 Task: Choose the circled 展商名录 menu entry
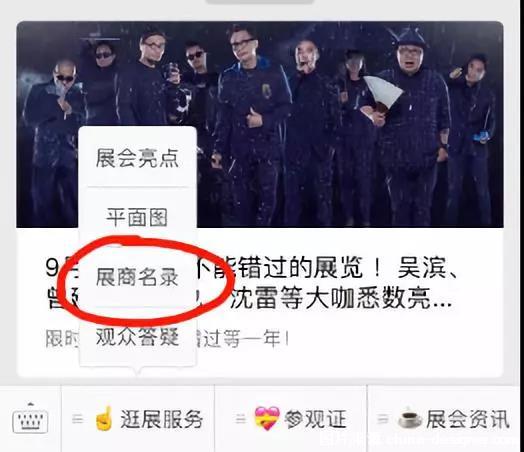click(x=137, y=277)
